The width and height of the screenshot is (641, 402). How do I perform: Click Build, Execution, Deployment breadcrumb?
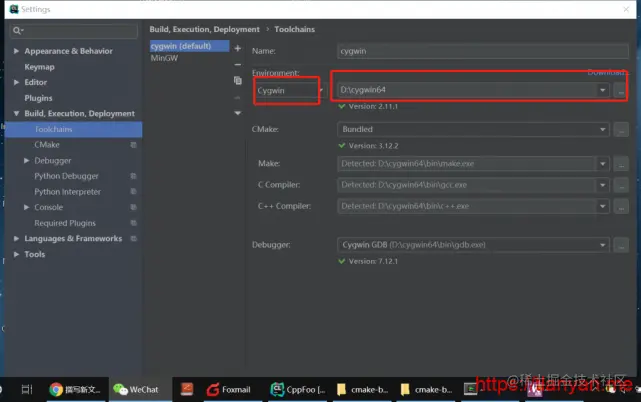tap(204, 29)
